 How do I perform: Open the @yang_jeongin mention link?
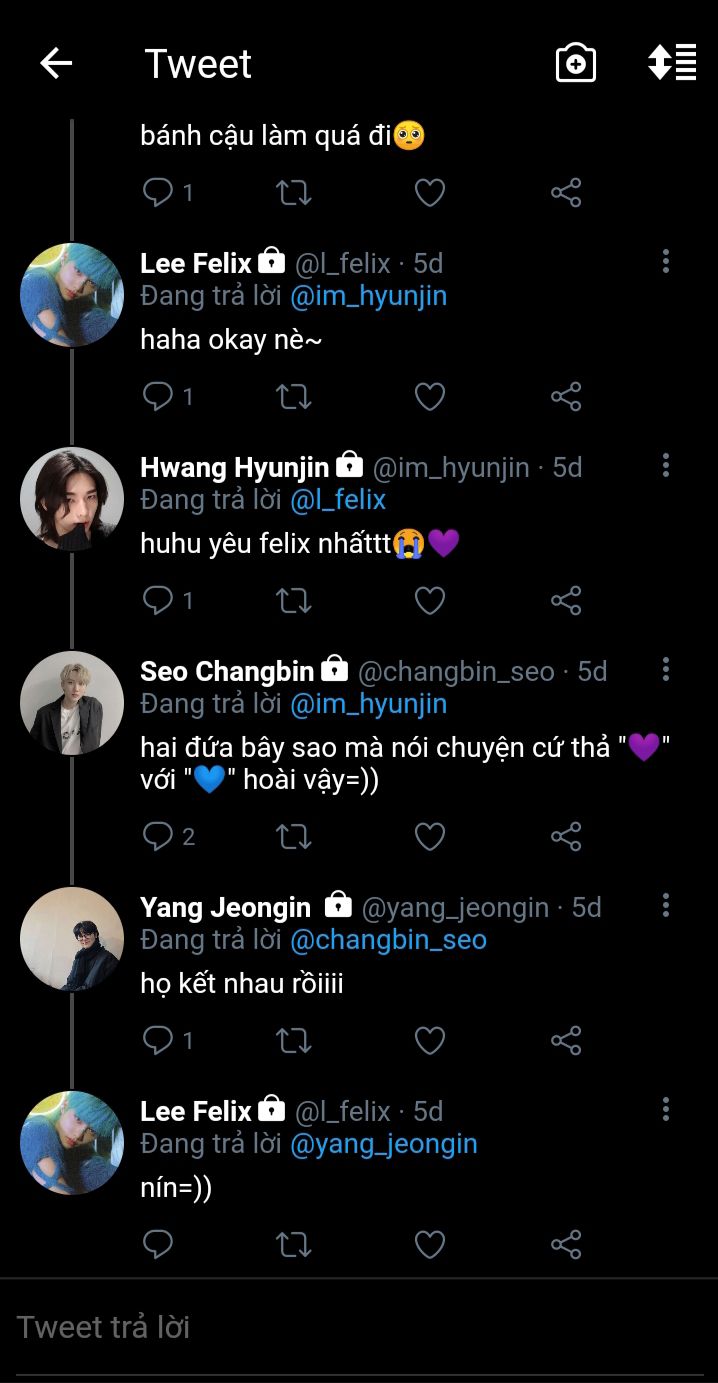384,1144
